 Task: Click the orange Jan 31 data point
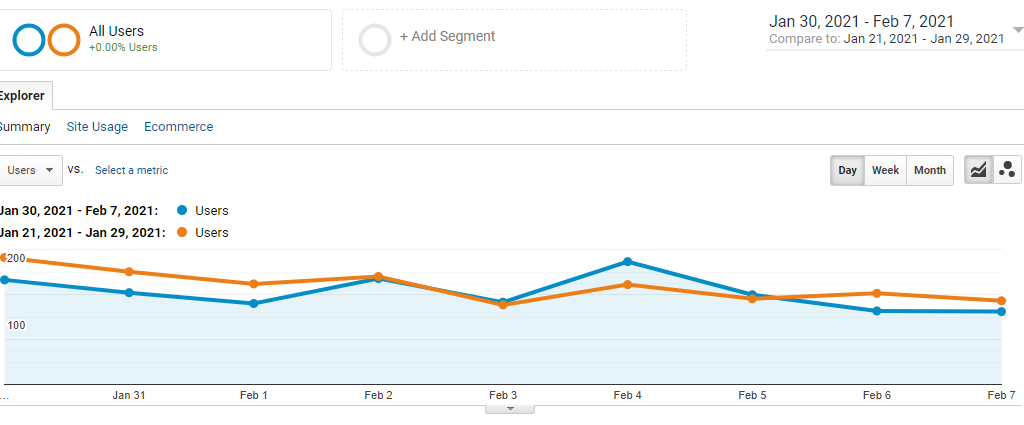pos(129,272)
